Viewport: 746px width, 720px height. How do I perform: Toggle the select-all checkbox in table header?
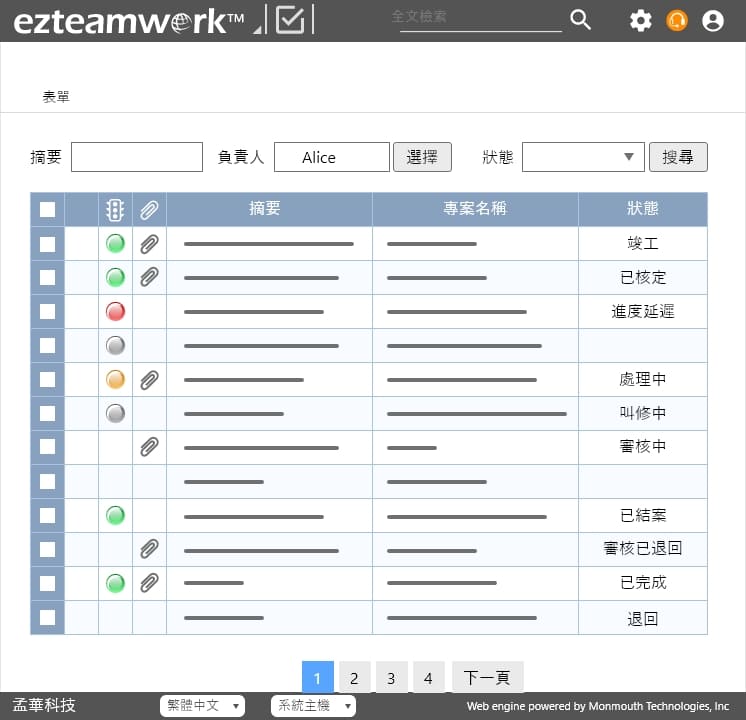pyautogui.click(x=47, y=209)
